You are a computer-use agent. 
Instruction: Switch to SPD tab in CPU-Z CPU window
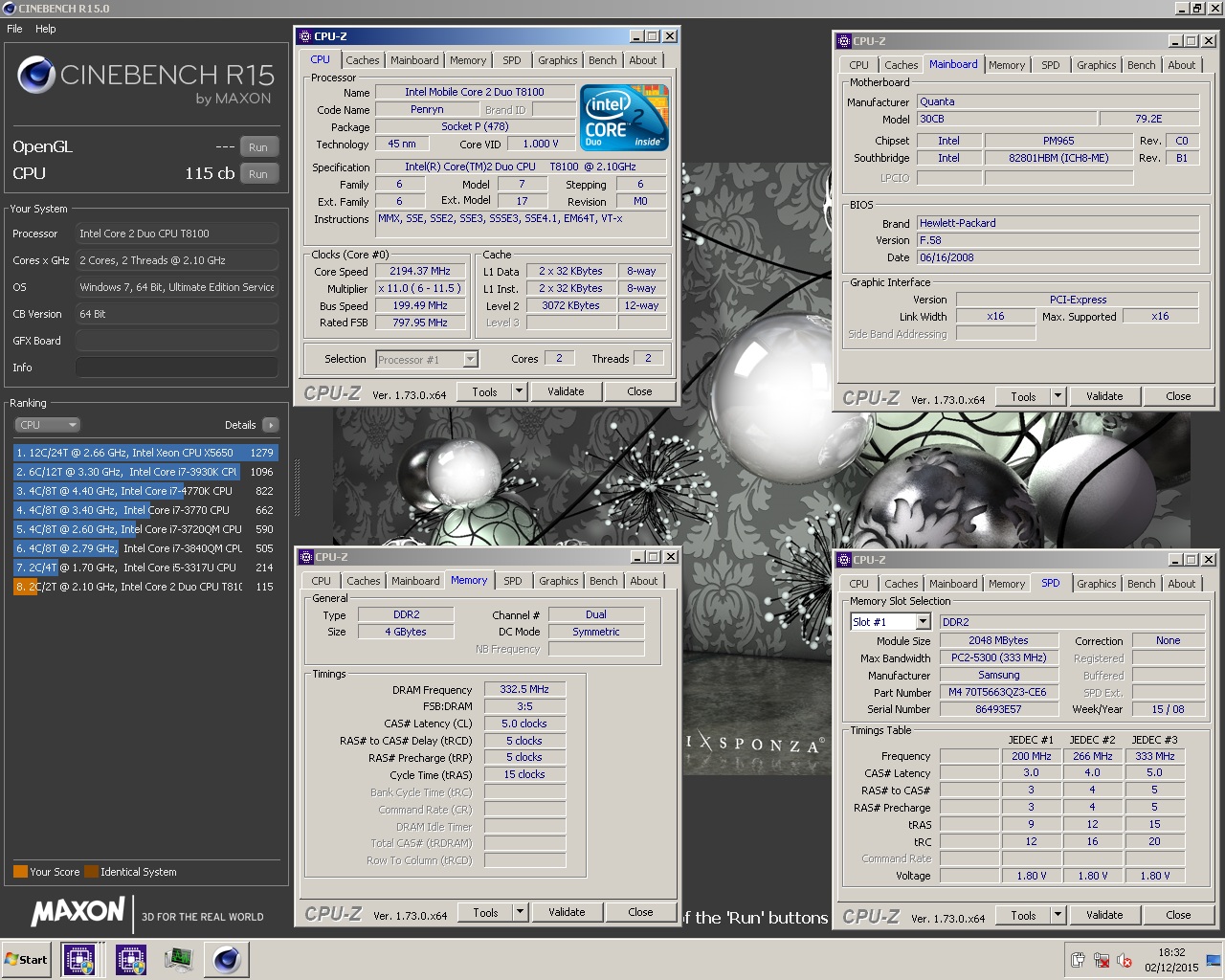coord(512,60)
